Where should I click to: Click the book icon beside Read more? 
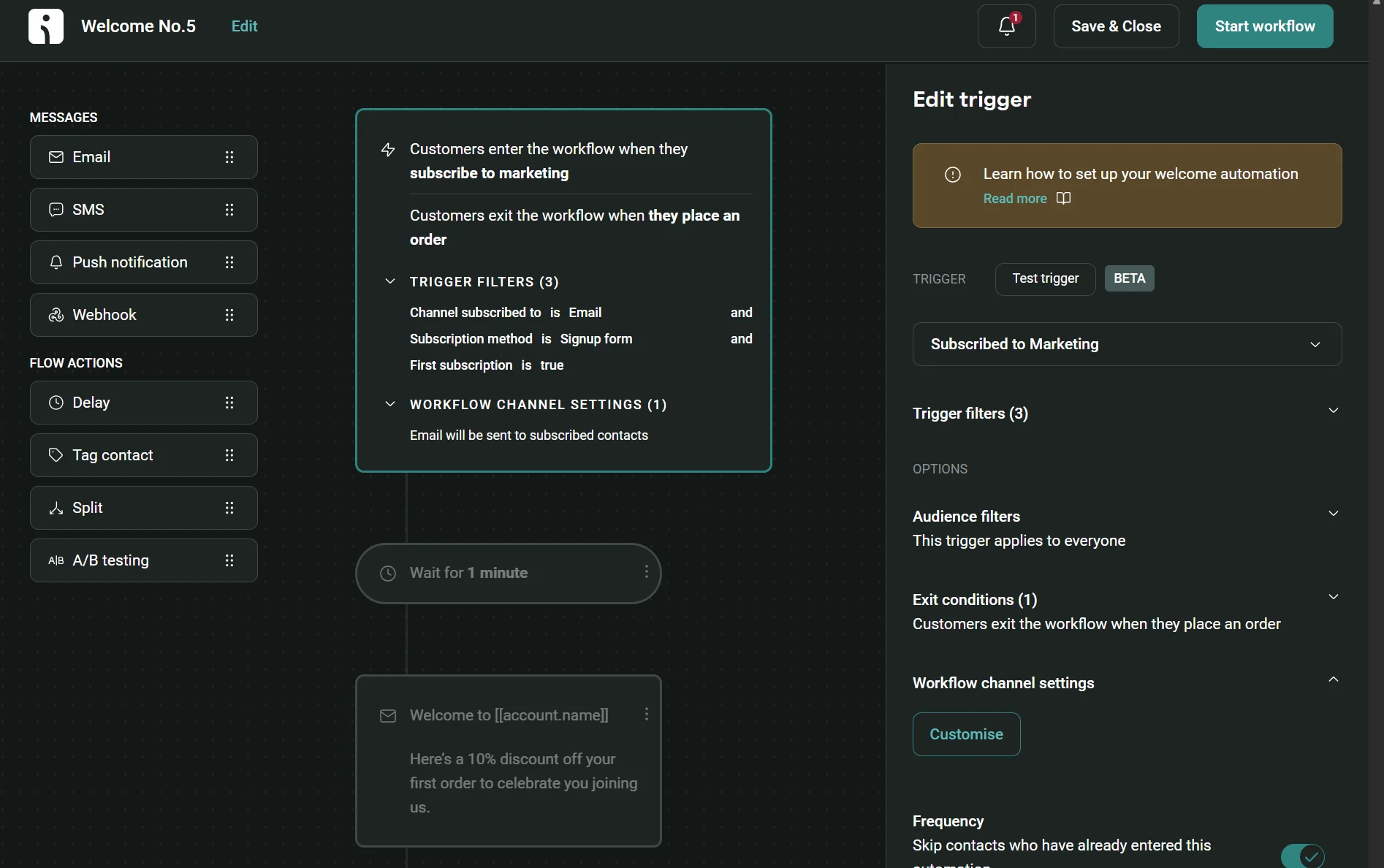[x=1064, y=199]
